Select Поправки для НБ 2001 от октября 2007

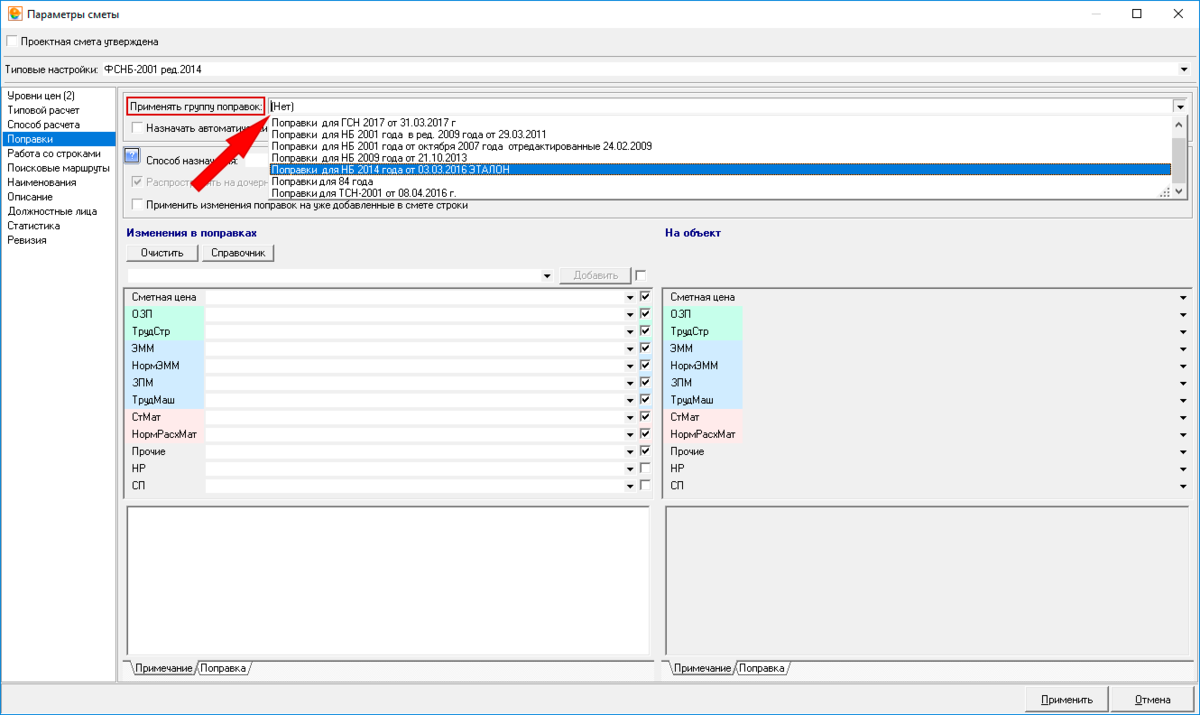(720, 146)
